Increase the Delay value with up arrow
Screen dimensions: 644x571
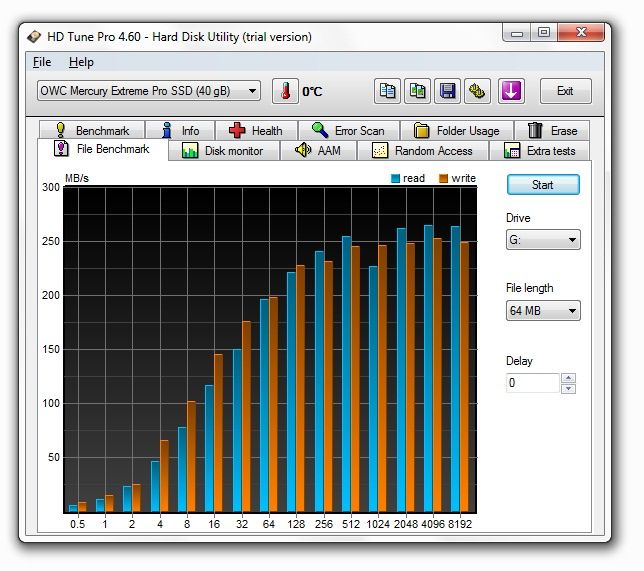(568, 378)
